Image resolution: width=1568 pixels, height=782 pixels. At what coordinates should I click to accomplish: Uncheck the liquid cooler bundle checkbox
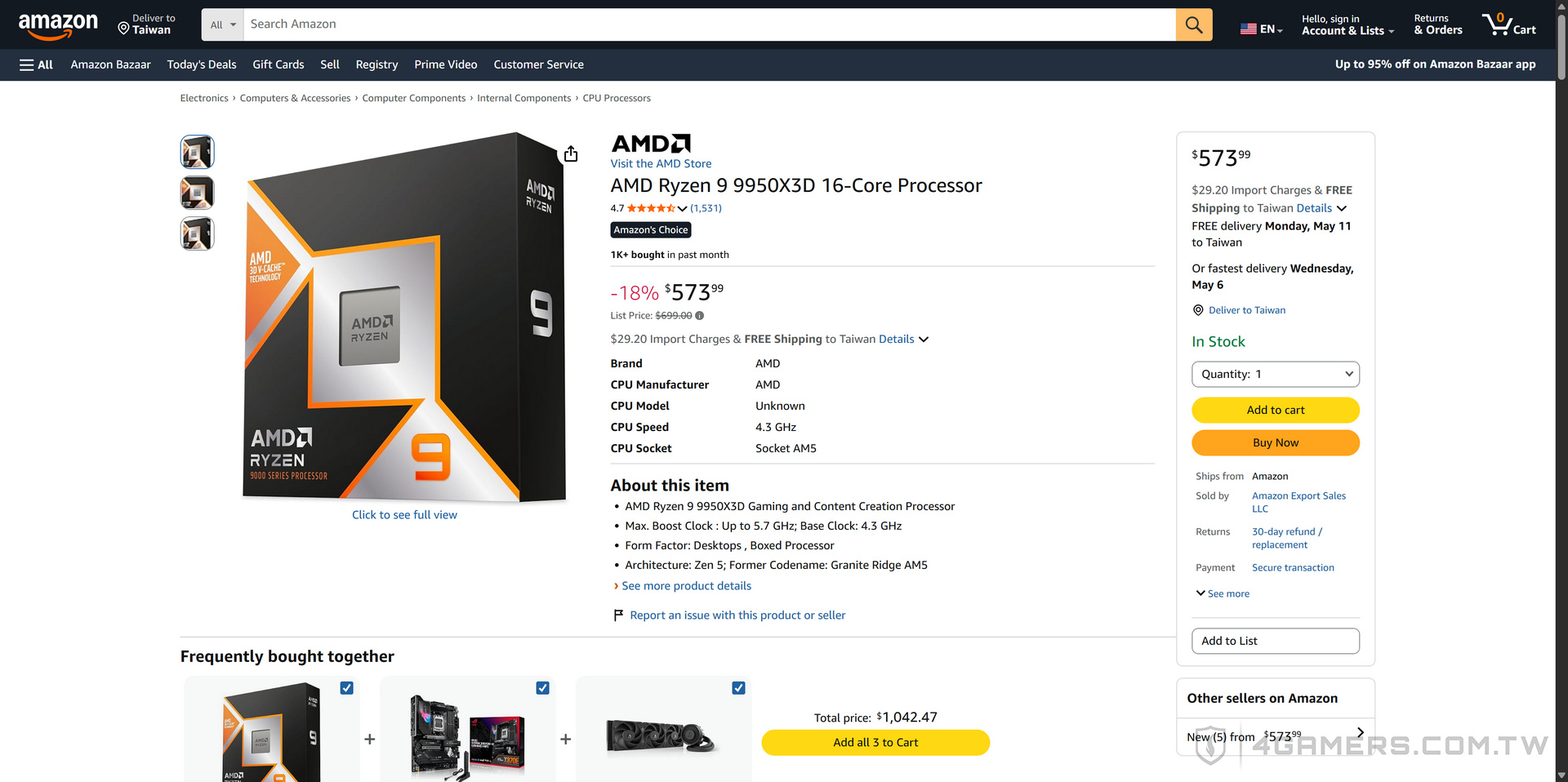[x=738, y=688]
